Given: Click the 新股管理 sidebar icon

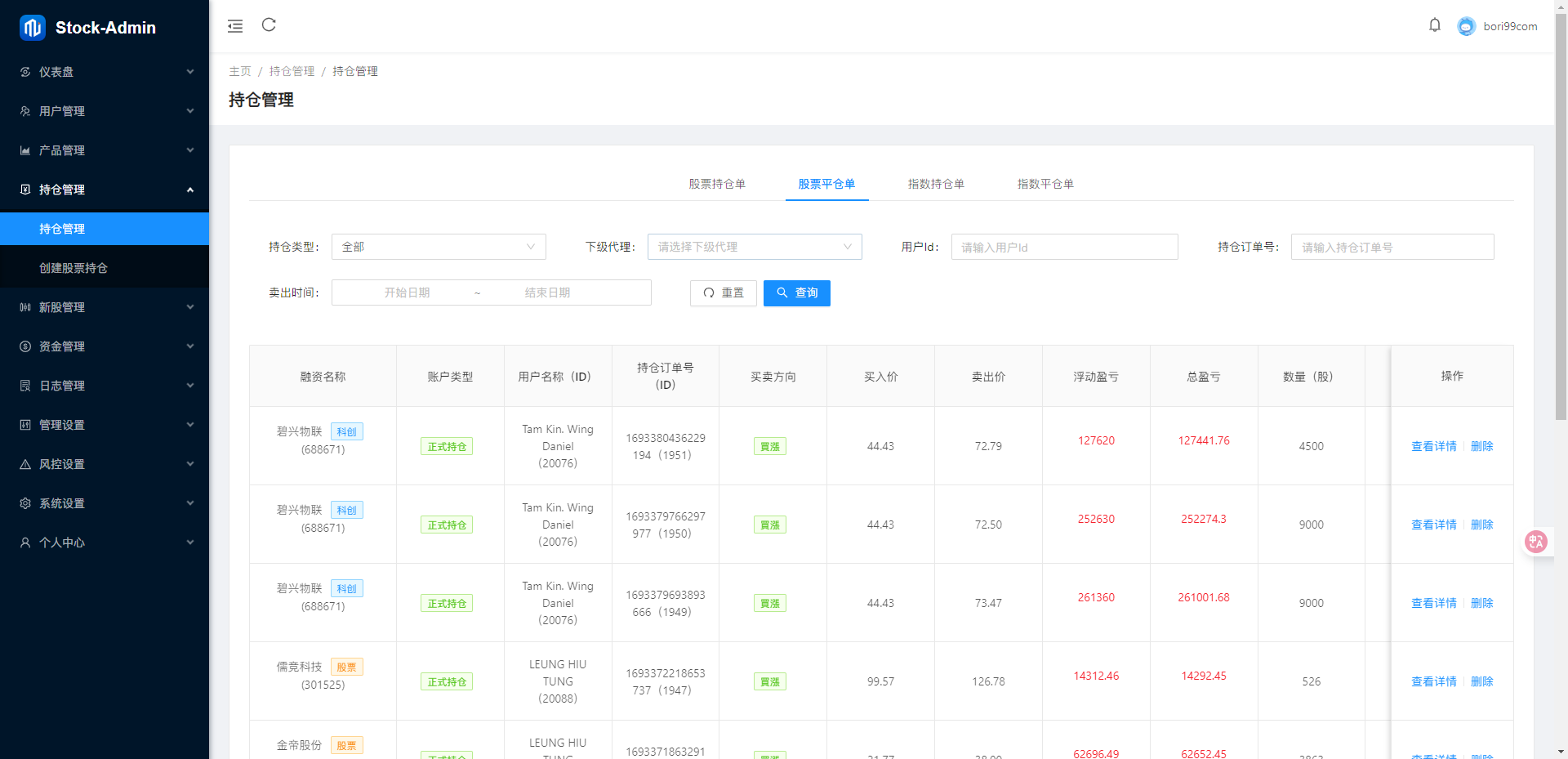Looking at the screenshot, I should pyautogui.click(x=25, y=307).
